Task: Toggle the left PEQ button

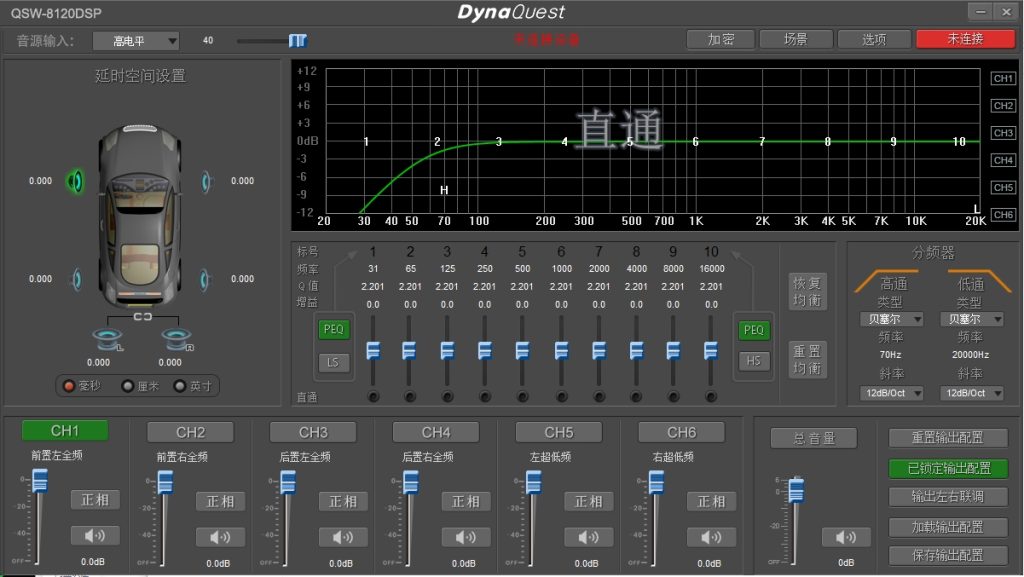Action: (x=334, y=329)
